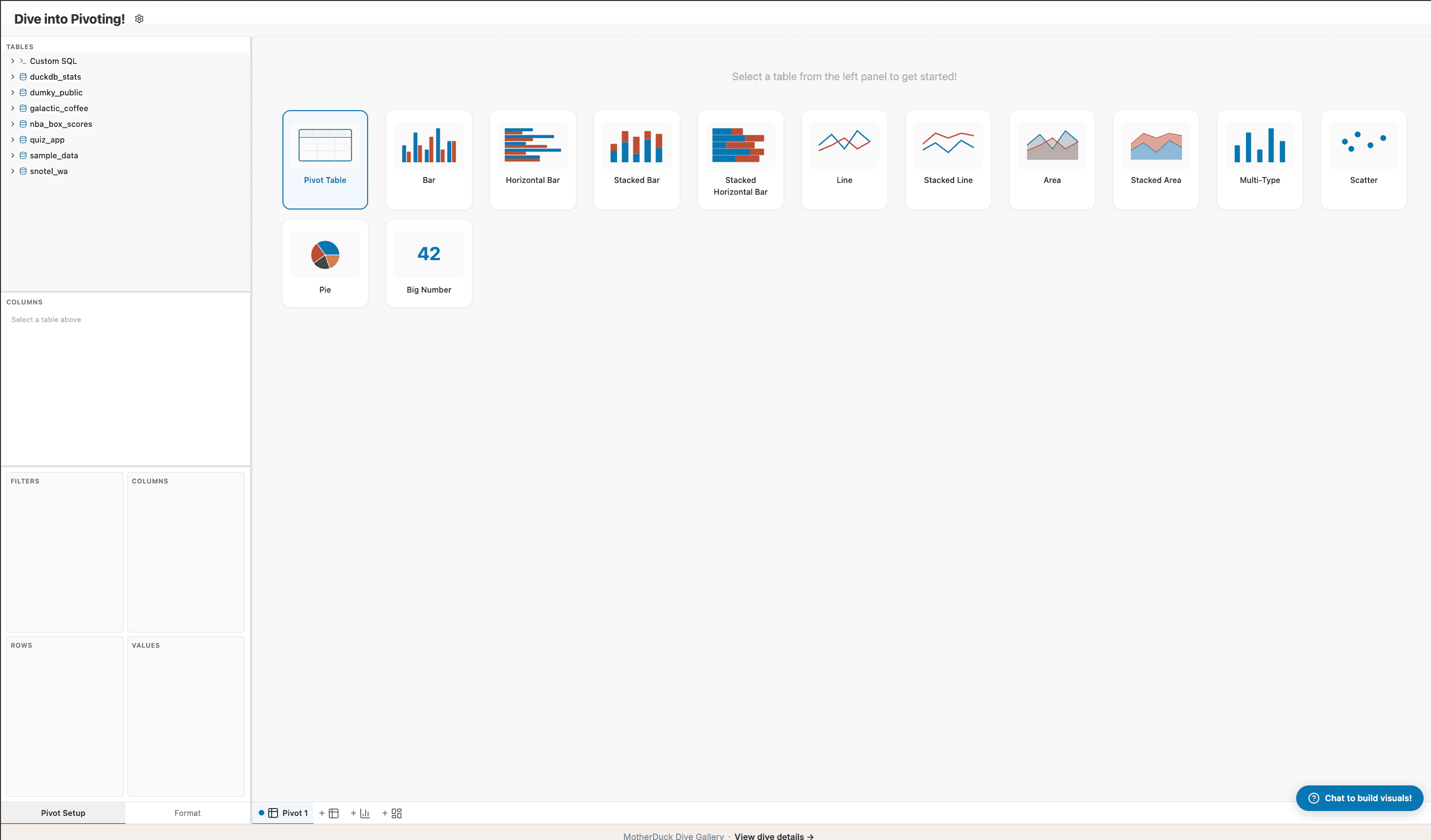Viewport: 1431px width, 840px height.
Task: Switch to the Line chart type
Action: [844, 159]
